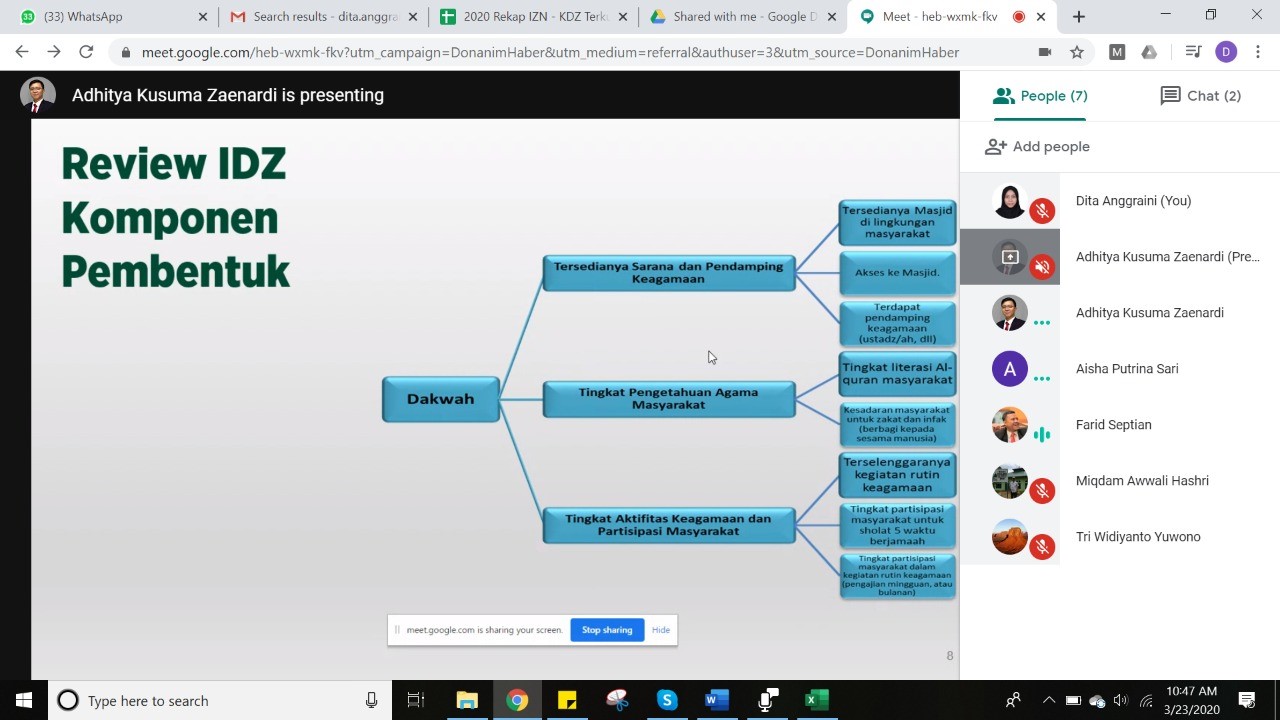This screenshot has height=720, width=1280.
Task: Click the Add people icon
Action: click(995, 147)
